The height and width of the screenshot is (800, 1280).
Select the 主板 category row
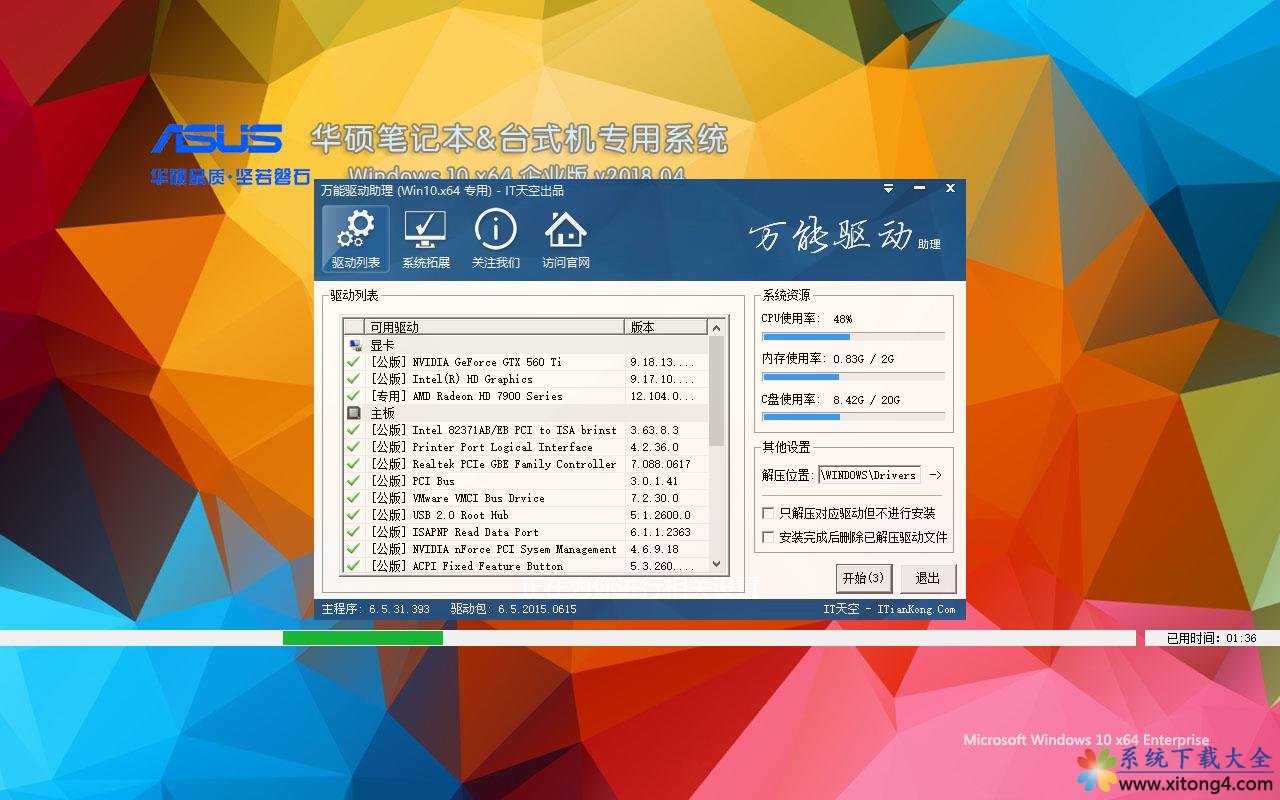(x=525, y=413)
